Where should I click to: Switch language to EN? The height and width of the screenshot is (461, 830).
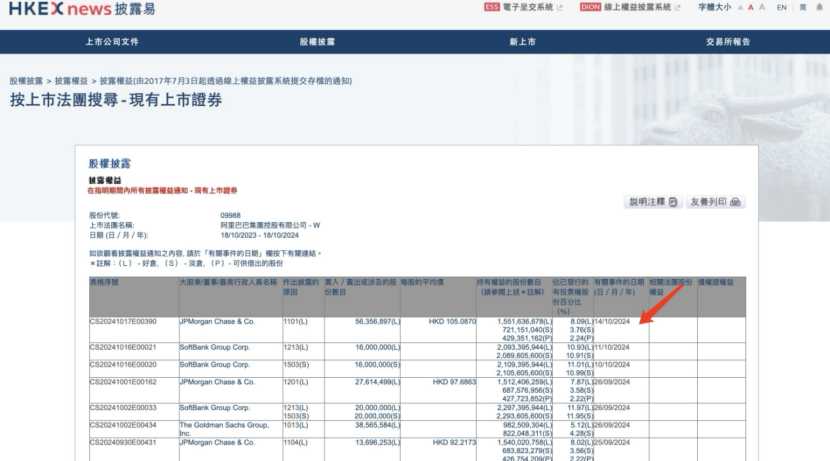pos(782,7)
